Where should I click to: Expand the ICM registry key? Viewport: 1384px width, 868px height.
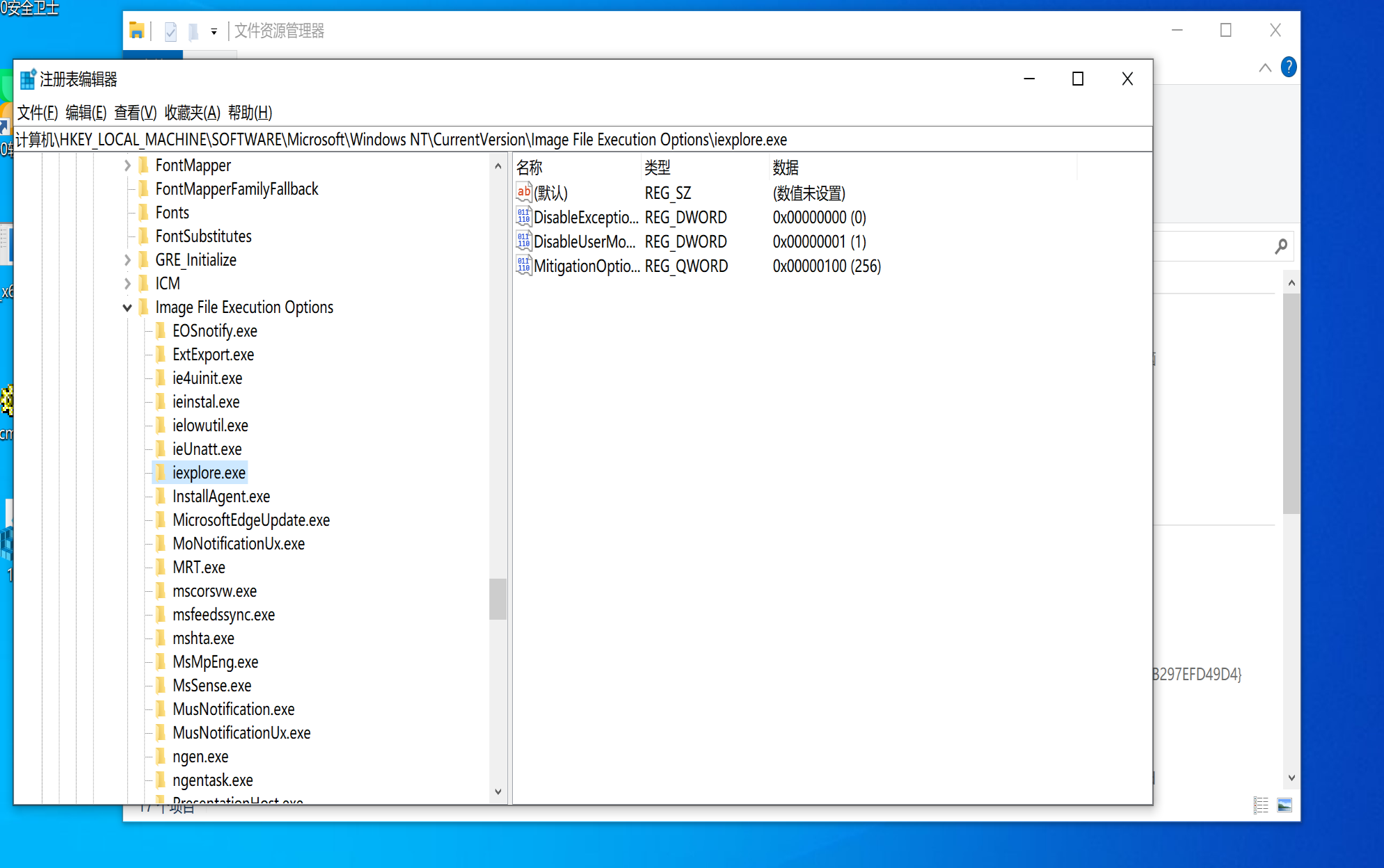[x=127, y=284]
